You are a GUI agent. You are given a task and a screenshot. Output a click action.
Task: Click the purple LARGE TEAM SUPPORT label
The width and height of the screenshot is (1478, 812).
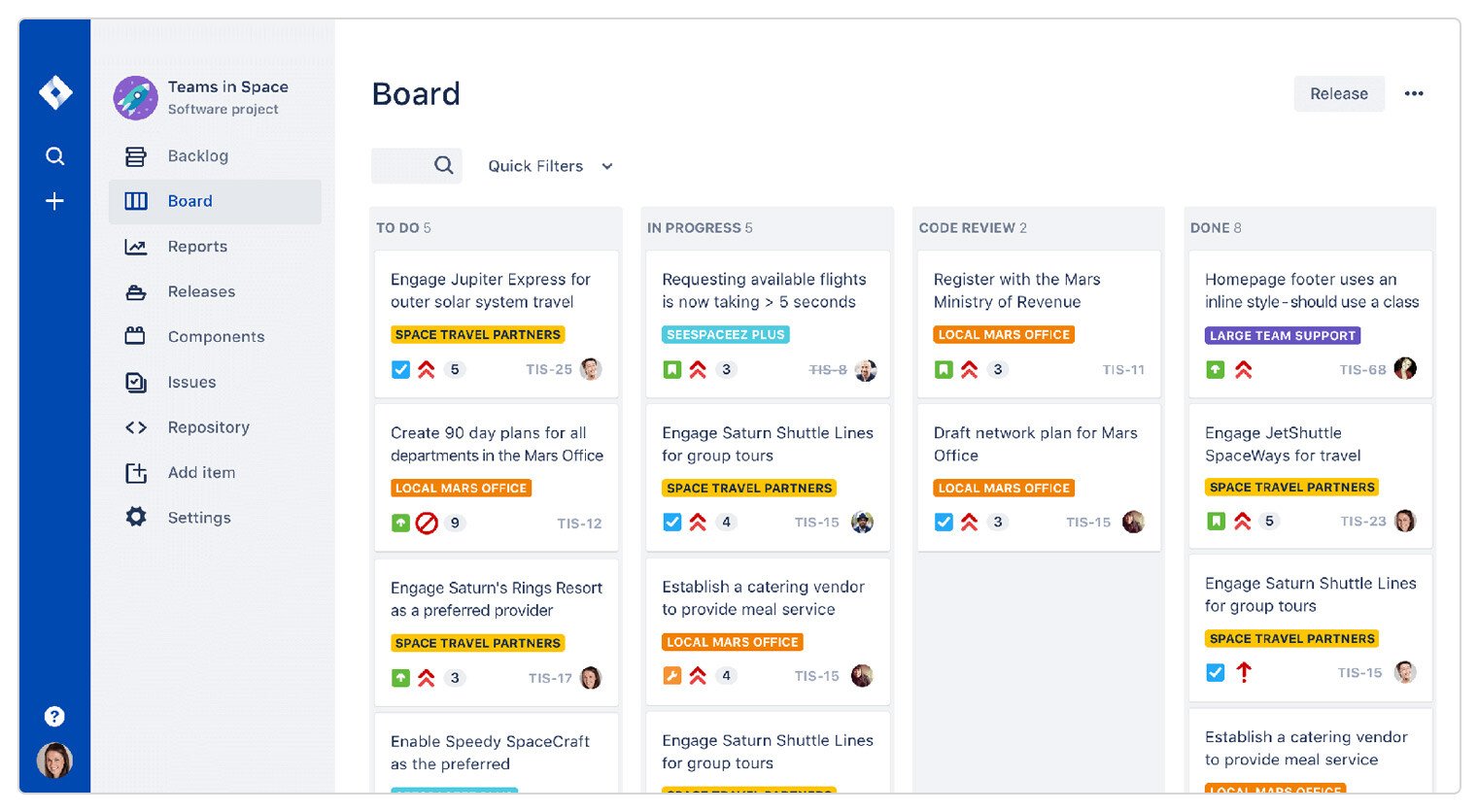[x=1282, y=335]
